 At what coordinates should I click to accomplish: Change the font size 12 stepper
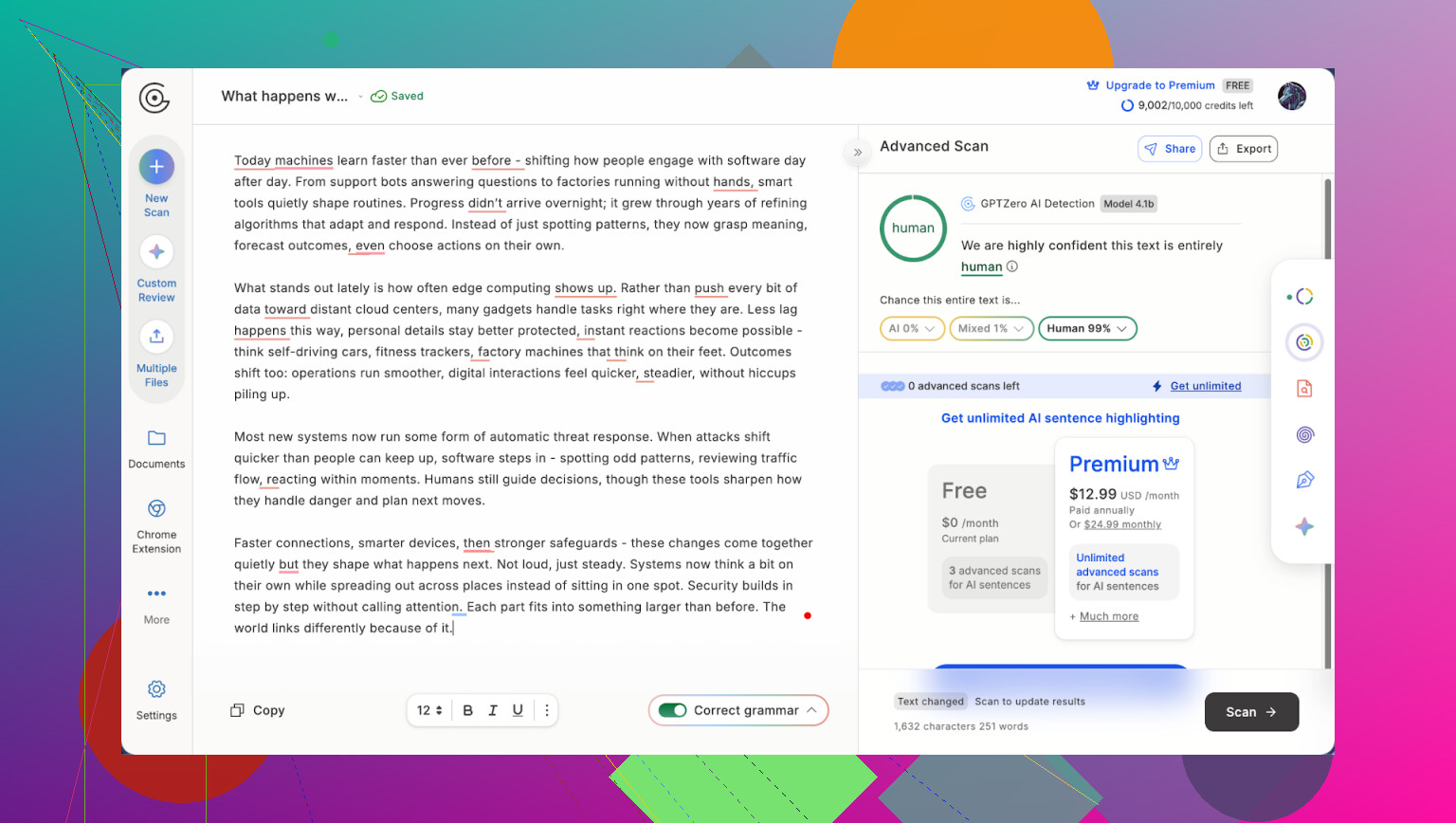[430, 710]
